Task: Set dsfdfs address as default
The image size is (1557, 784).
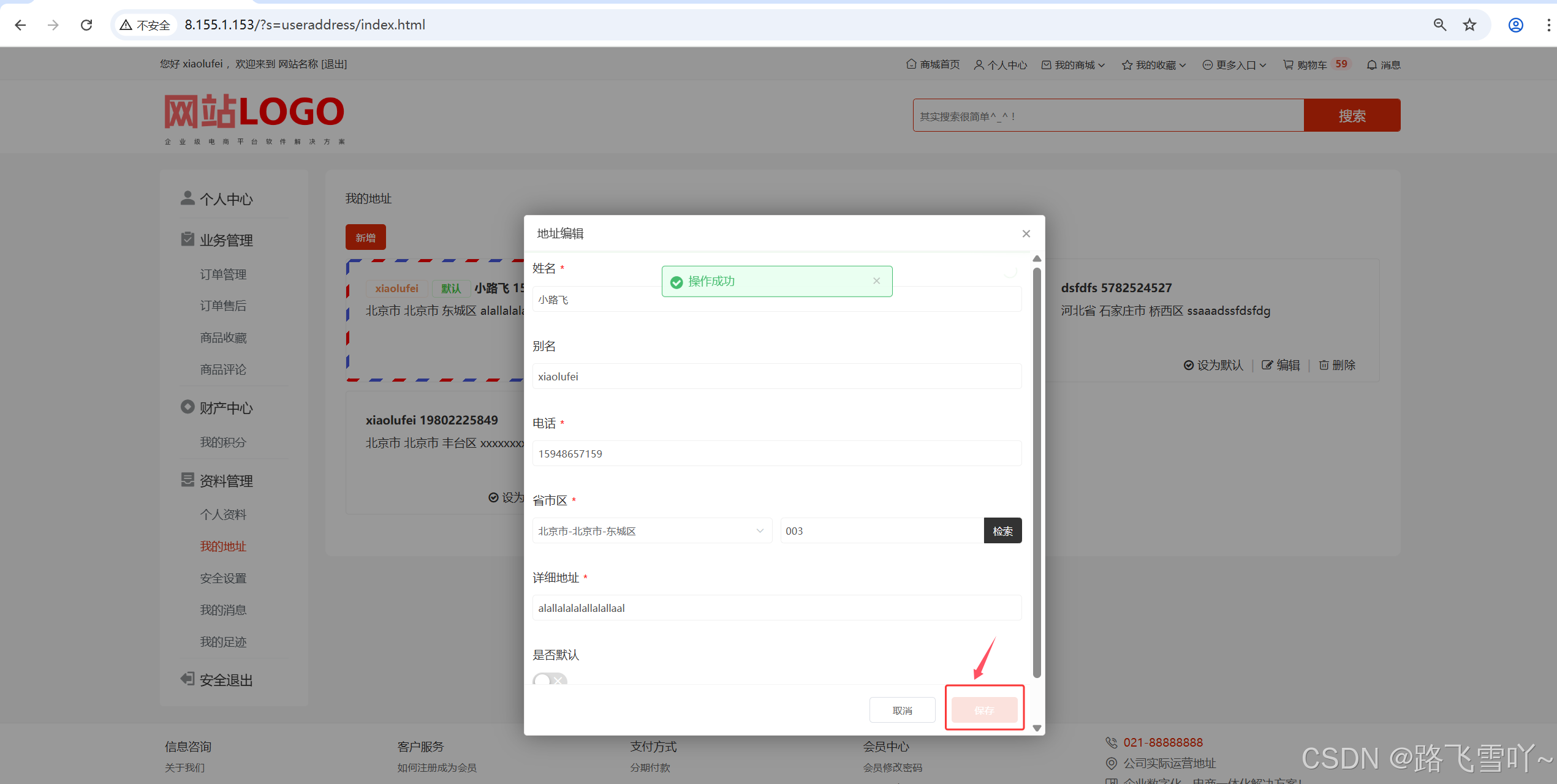Action: pos(1213,365)
